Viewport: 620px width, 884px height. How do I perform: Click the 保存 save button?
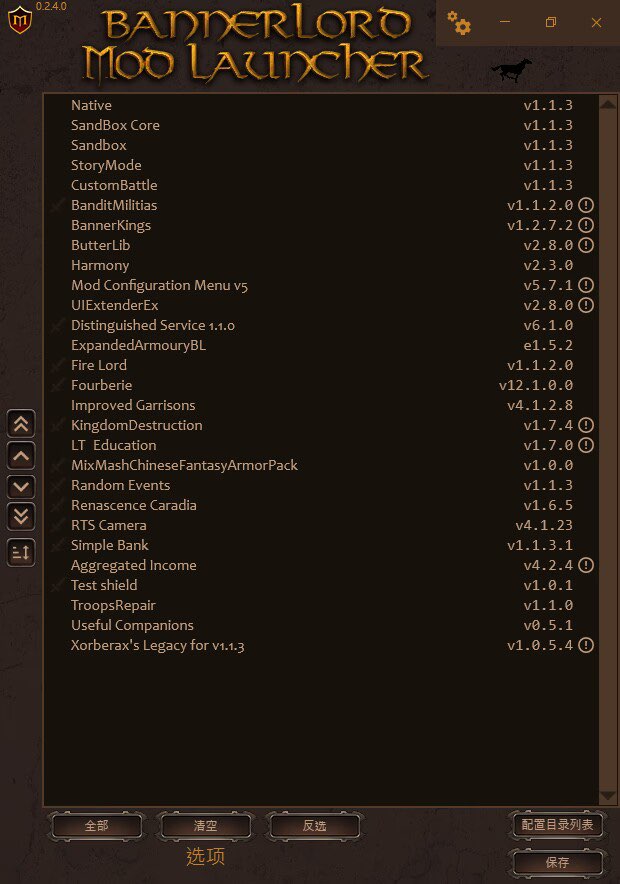557,862
